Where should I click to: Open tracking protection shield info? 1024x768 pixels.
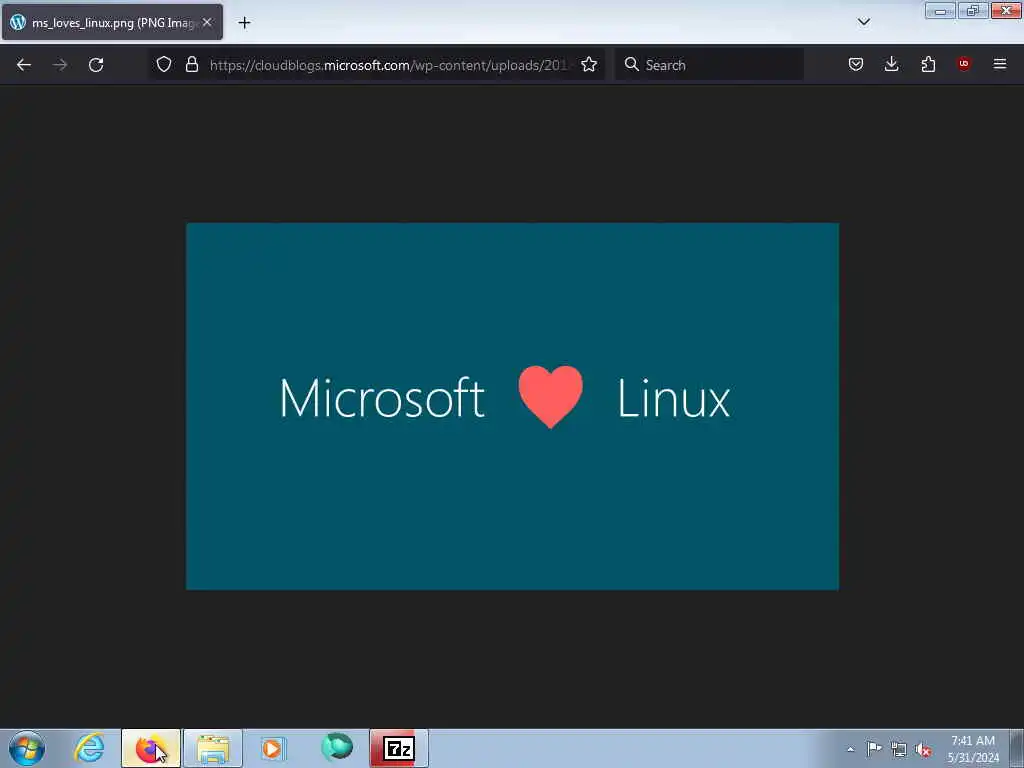click(x=164, y=64)
